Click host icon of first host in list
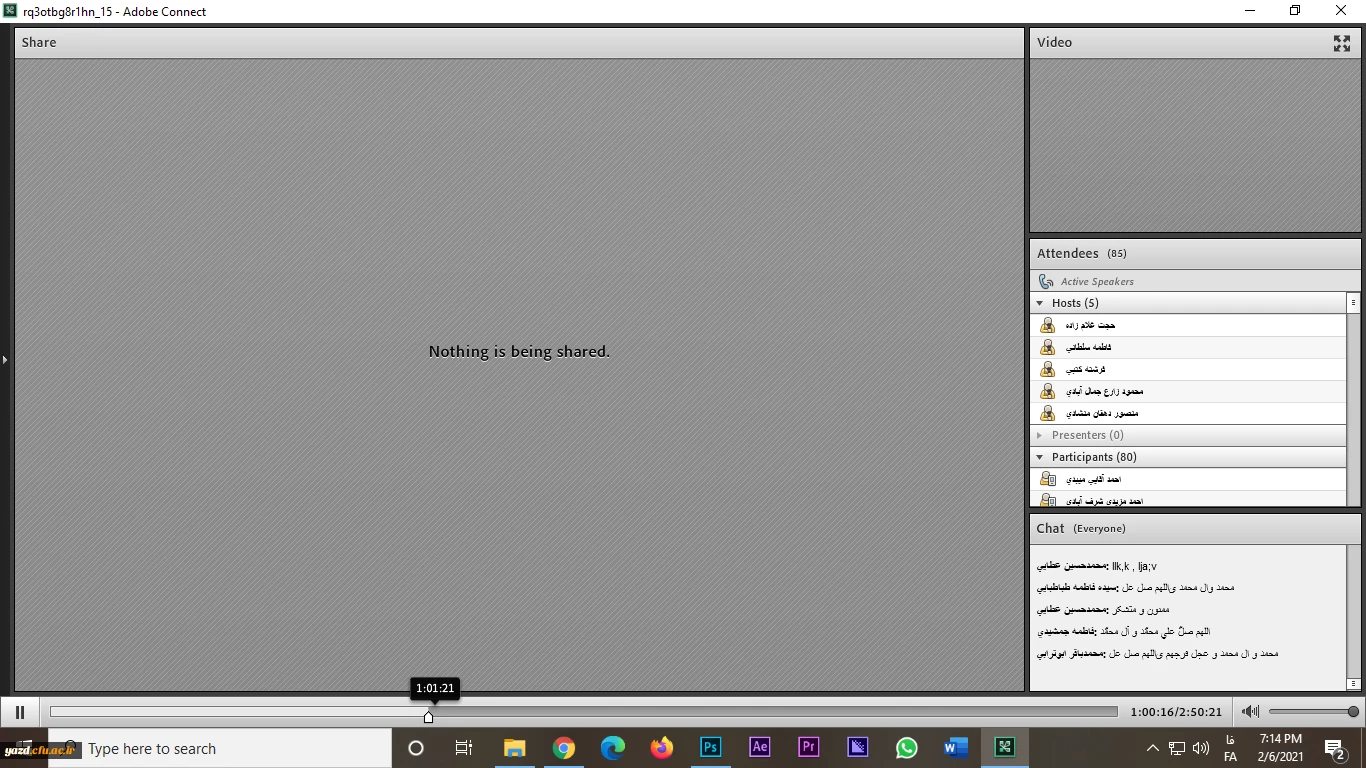Screen dimensions: 1366x768 [x=1047, y=325]
